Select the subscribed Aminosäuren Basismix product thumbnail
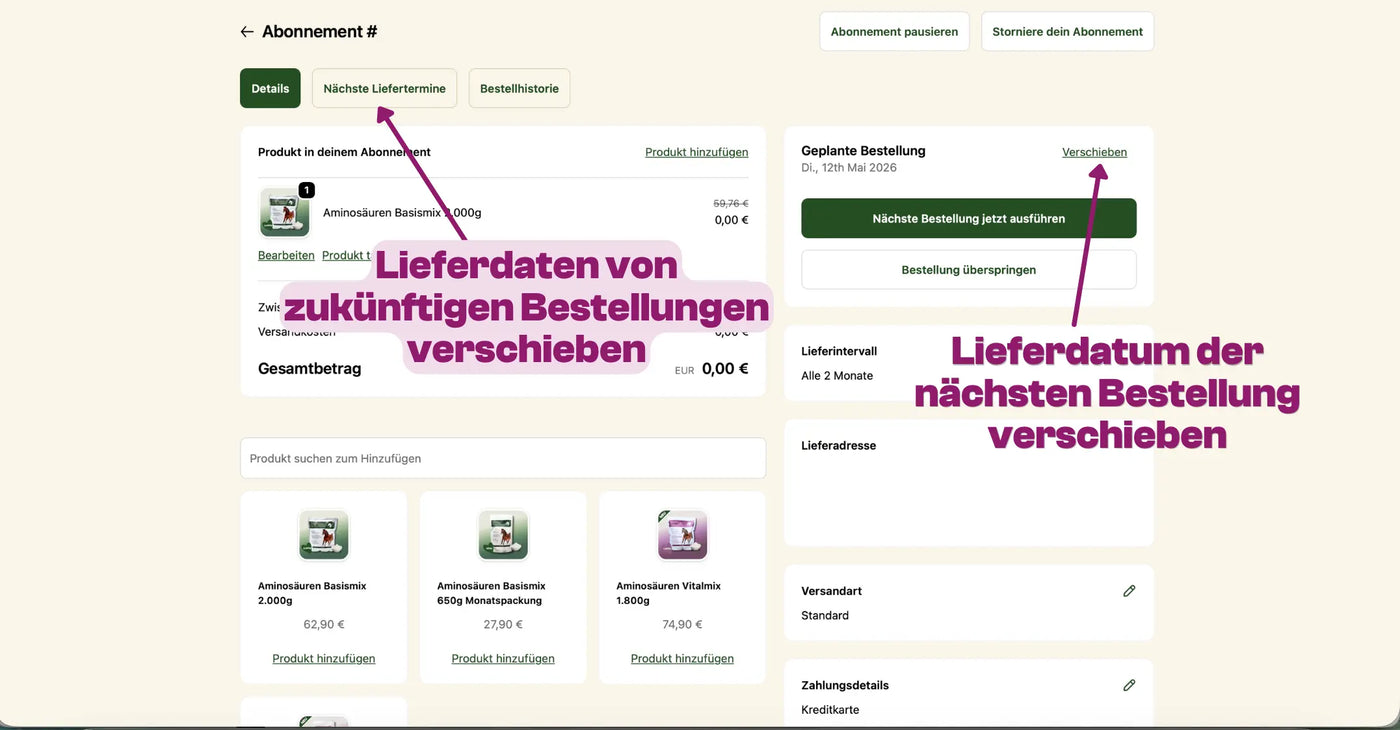The height and width of the screenshot is (730, 1400). pyautogui.click(x=285, y=212)
